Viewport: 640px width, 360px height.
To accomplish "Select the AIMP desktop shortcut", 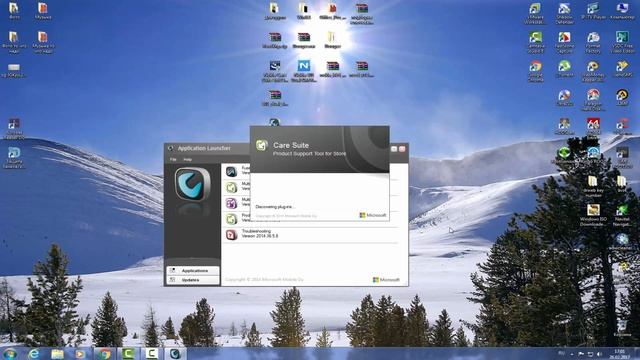I will pos(622,98).
